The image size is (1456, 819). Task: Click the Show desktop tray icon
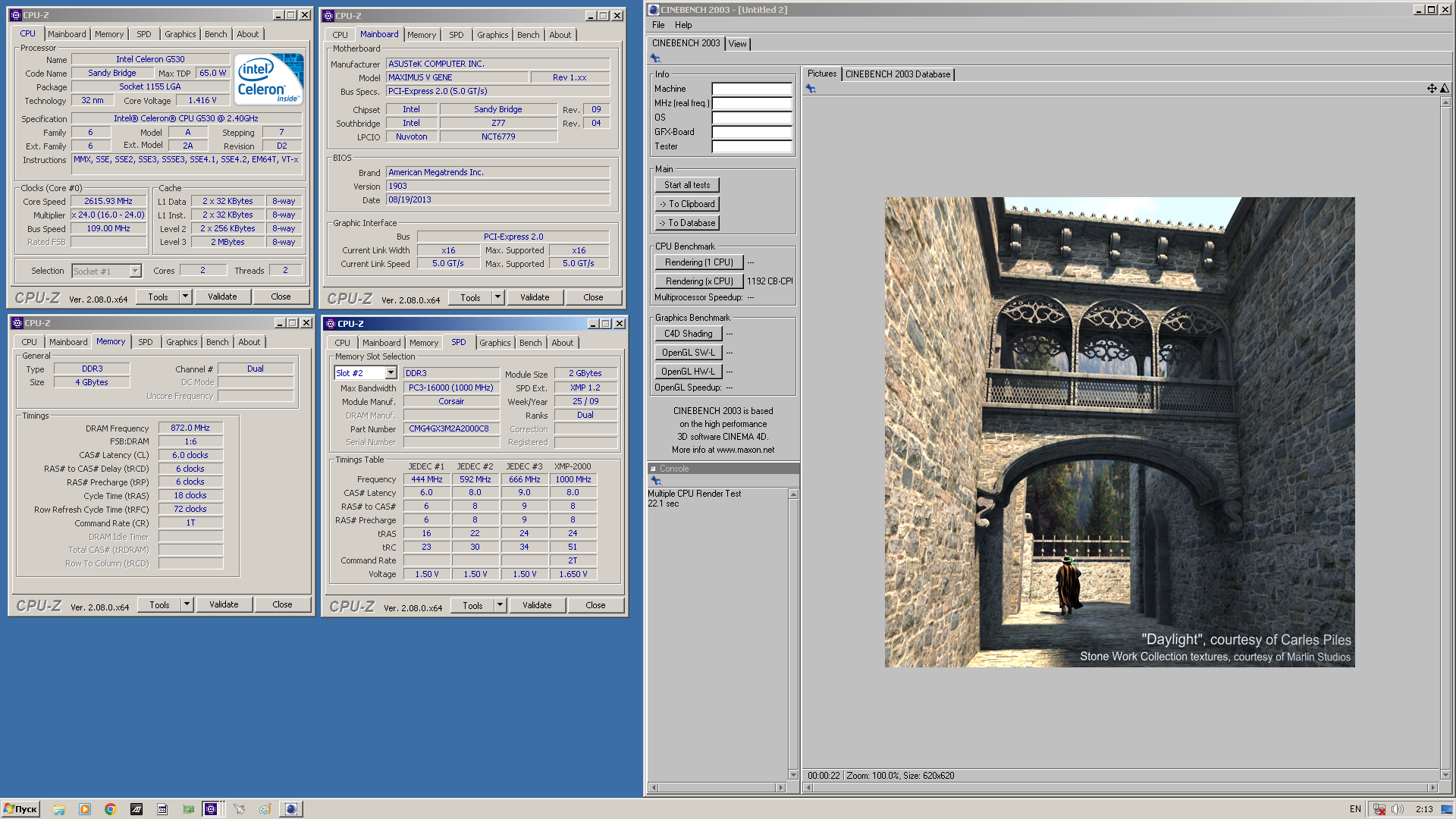click(1447, 809)
